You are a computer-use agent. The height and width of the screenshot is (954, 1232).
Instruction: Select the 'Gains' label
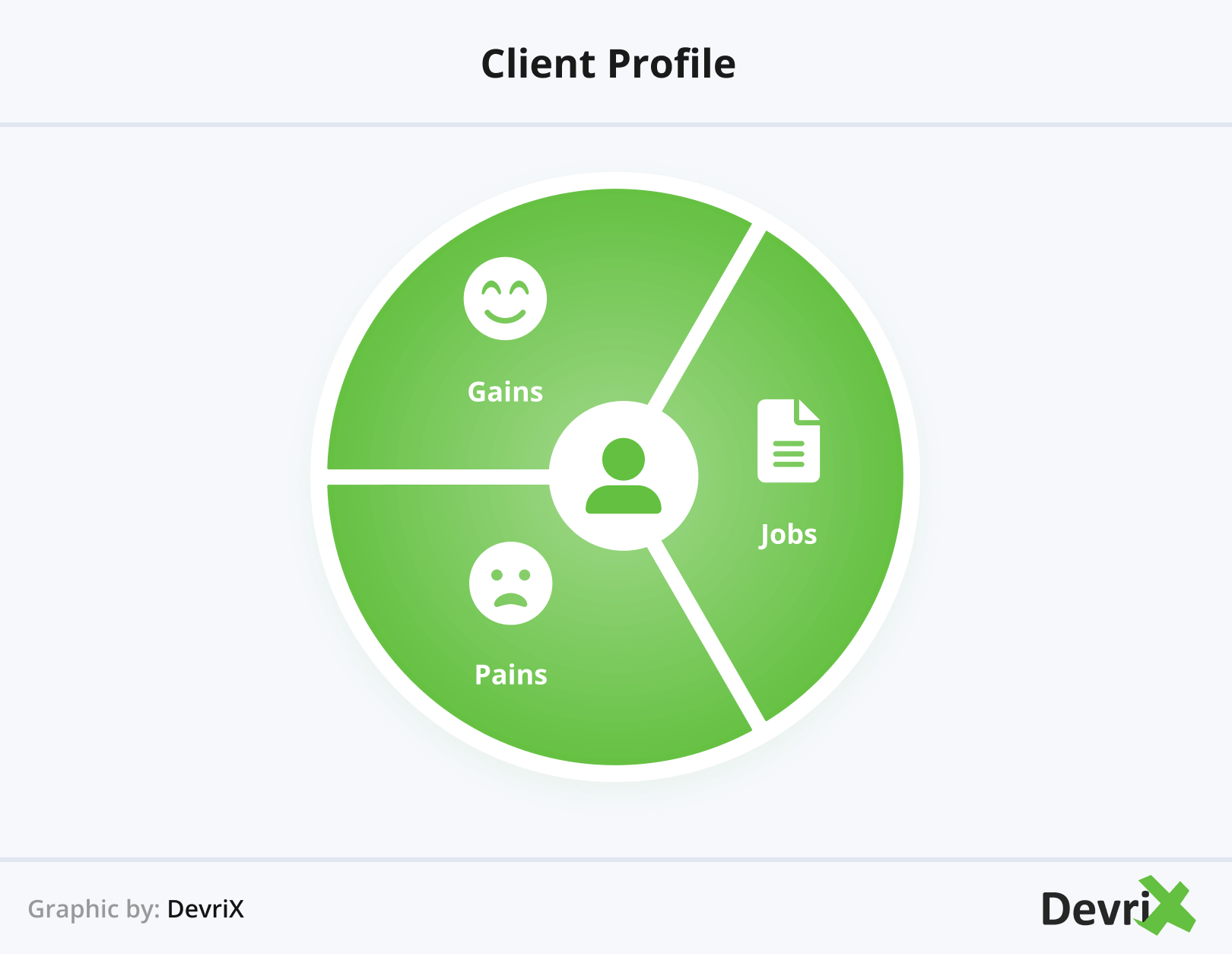[x=506, y=392]
